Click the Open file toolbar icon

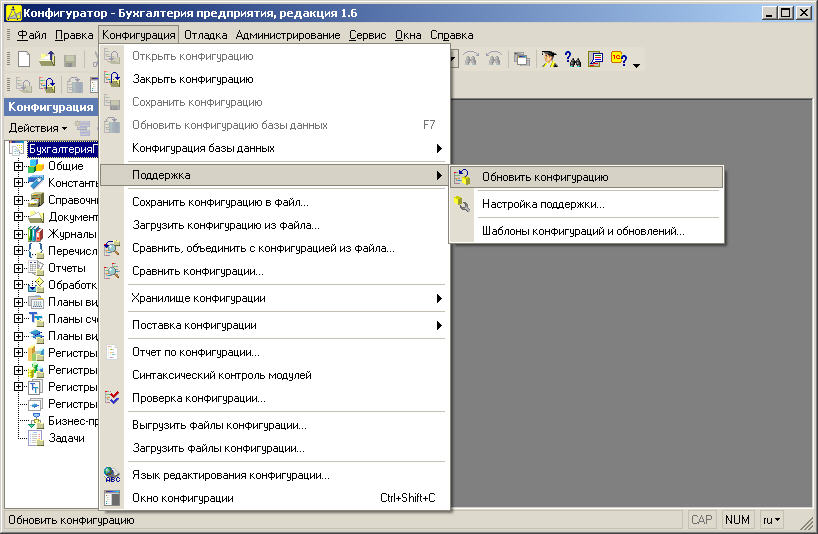[47, 59]
